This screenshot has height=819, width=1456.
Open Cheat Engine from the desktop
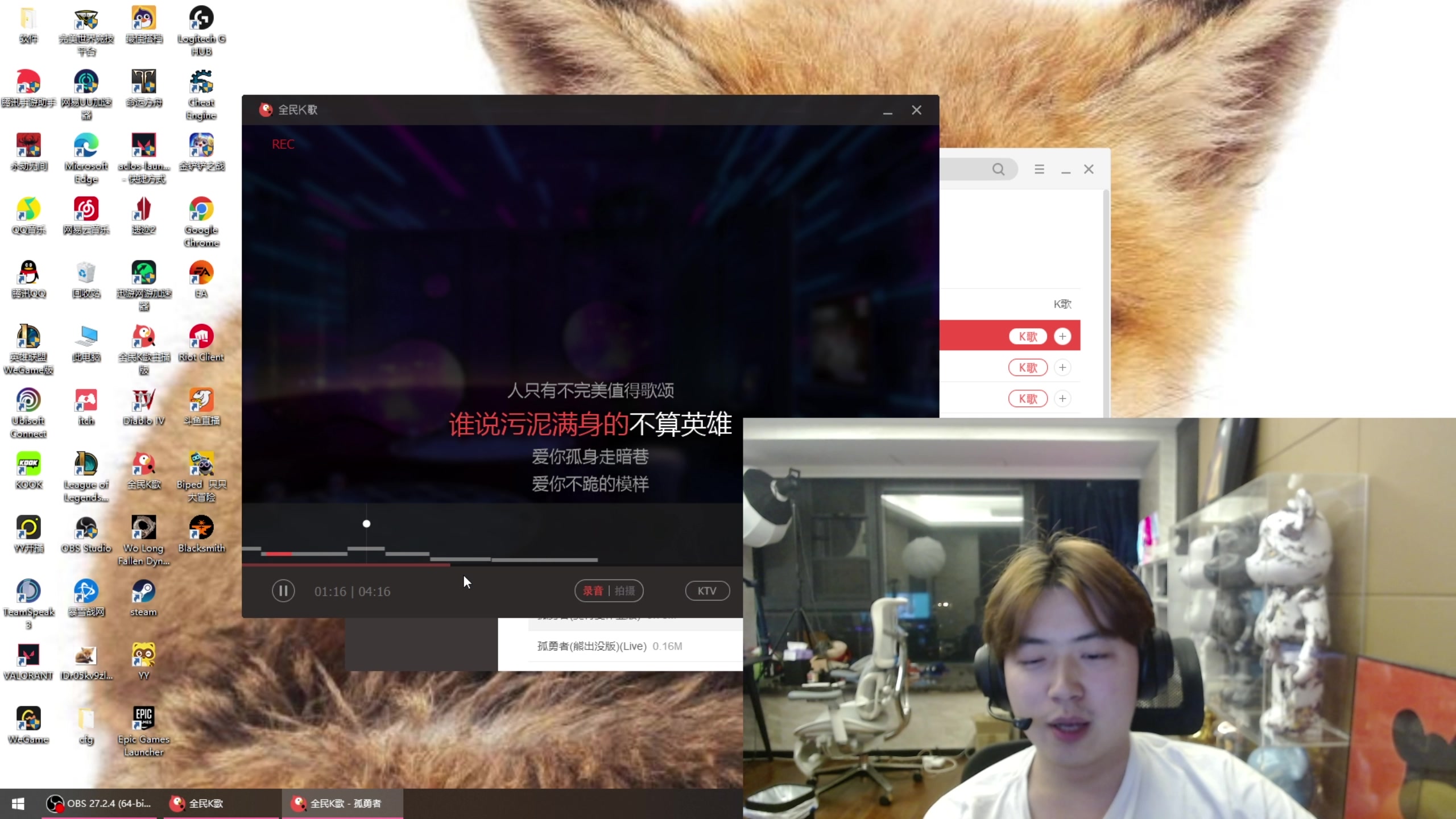pos(201,85)
